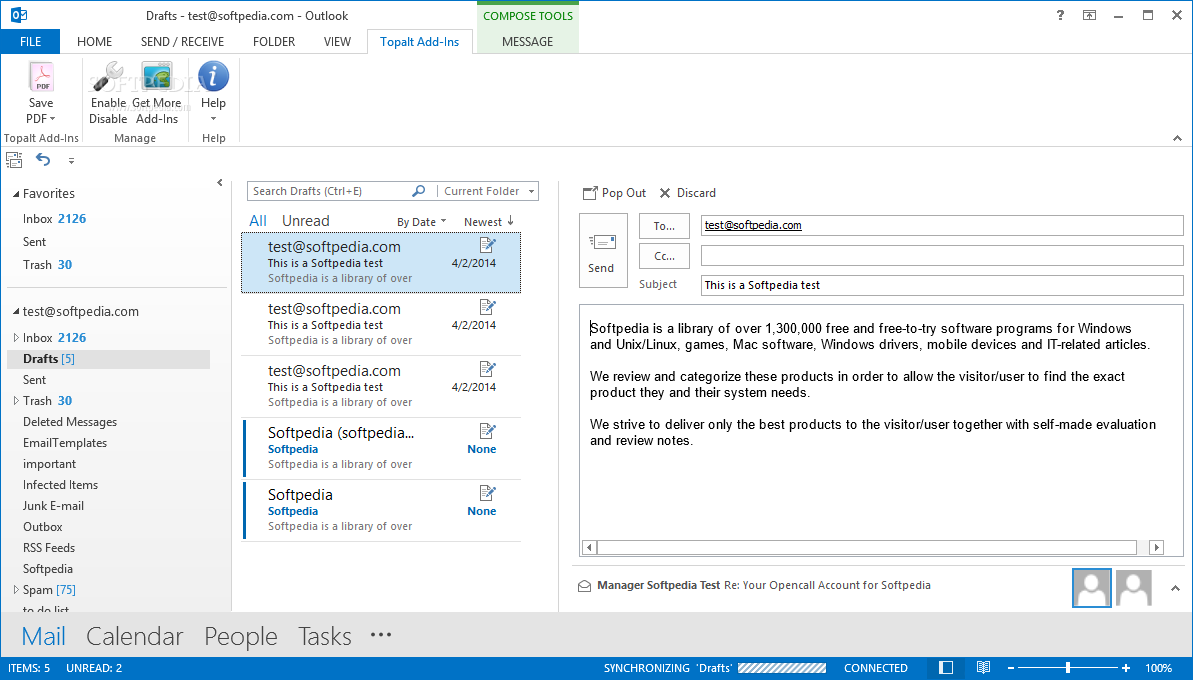Open the Current Folder search scope dropdown
Image resolution: width=1193 pixels, height=680 pixels.
click(488, 191)
